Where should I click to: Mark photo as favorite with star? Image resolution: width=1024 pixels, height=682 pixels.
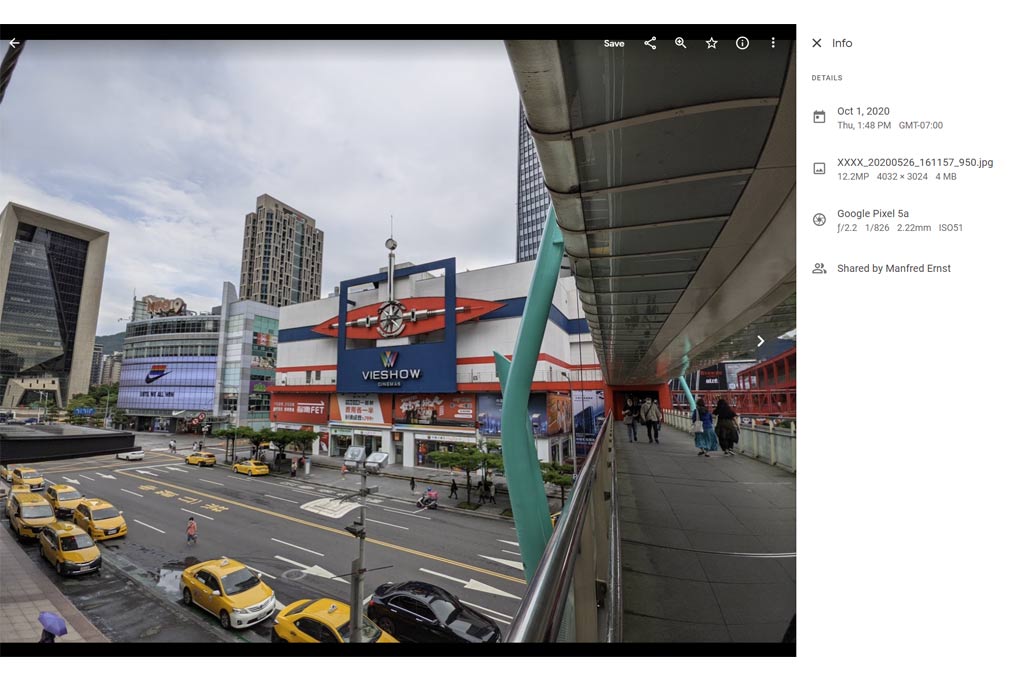(711, 43)
